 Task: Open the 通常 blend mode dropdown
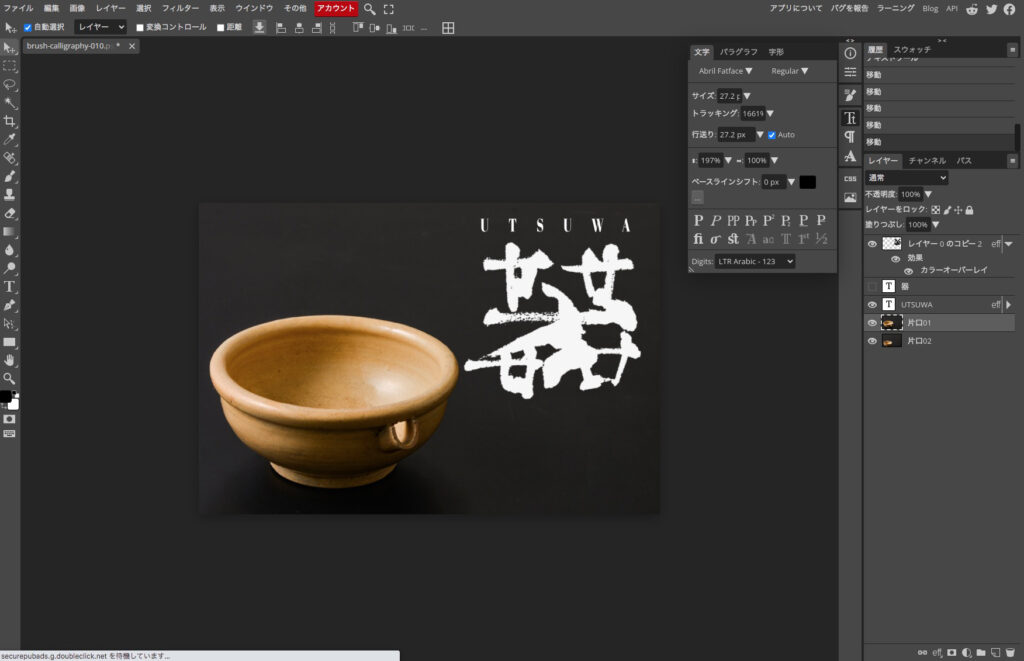click(907, 178)
